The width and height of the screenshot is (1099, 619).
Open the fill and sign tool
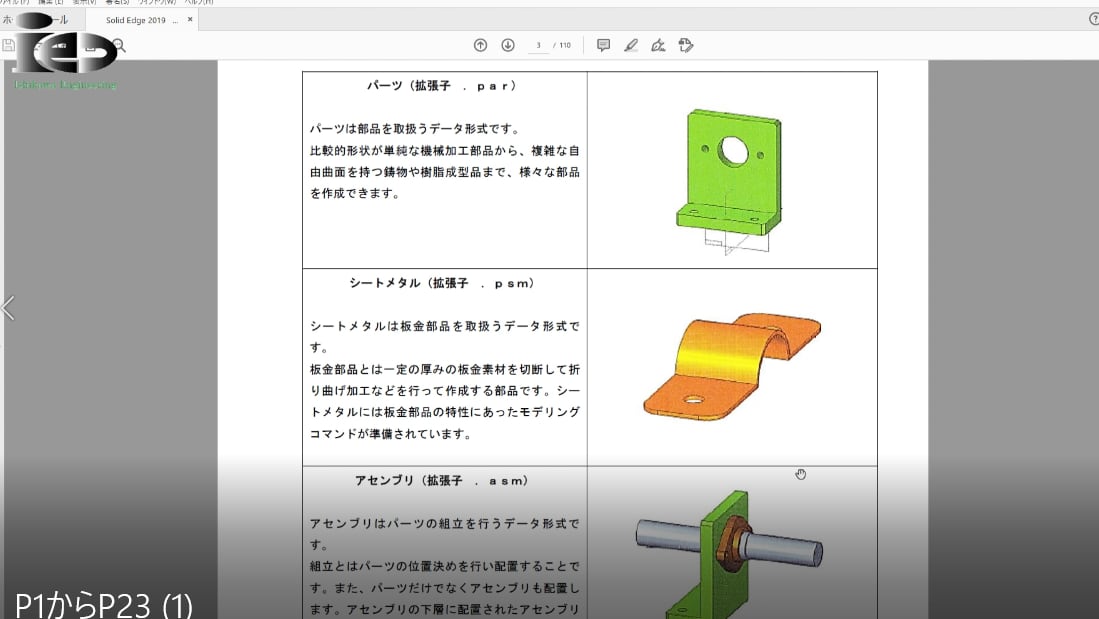(x=658, y=45)
